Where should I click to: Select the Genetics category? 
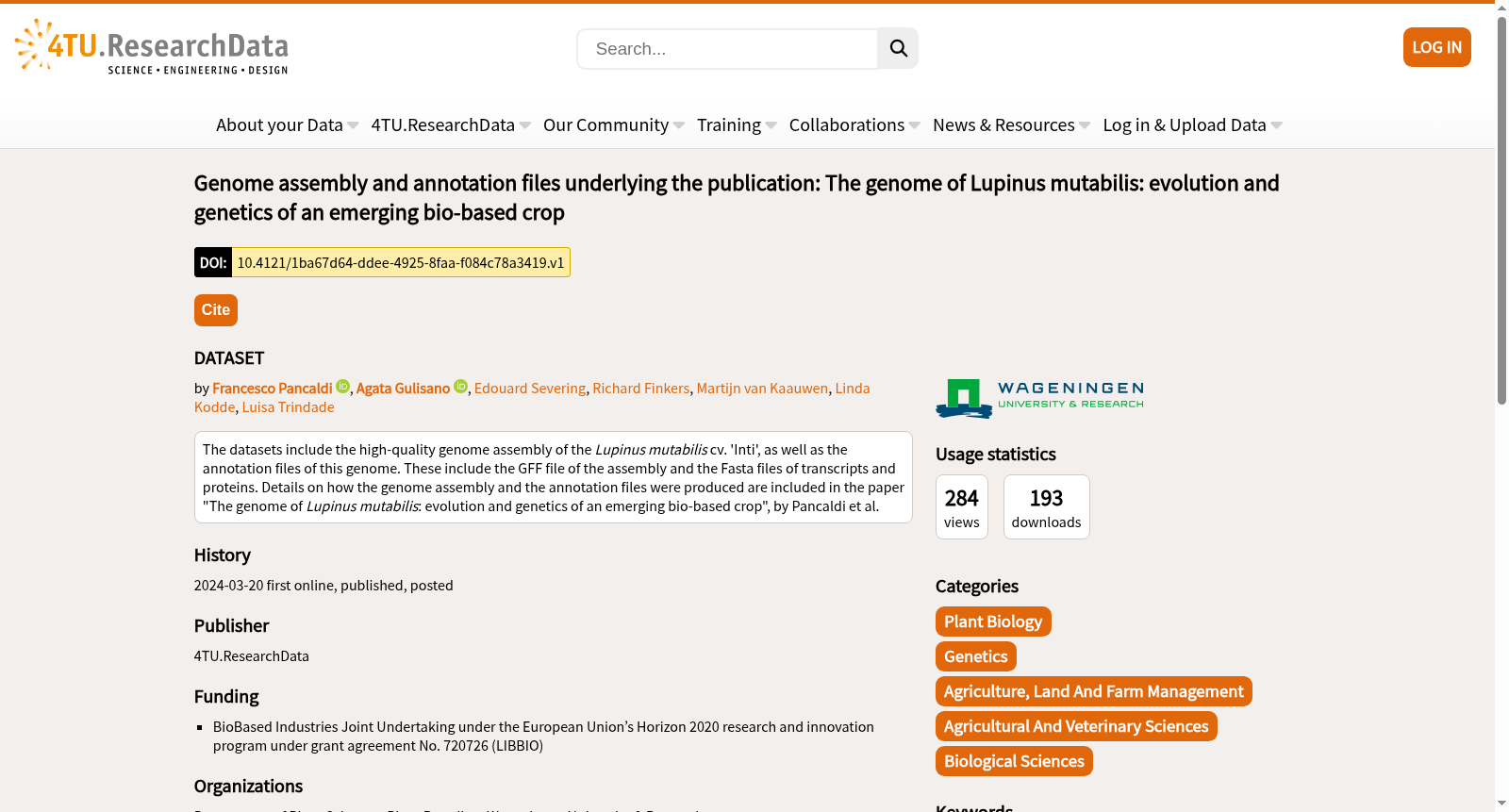pos(976,656)
